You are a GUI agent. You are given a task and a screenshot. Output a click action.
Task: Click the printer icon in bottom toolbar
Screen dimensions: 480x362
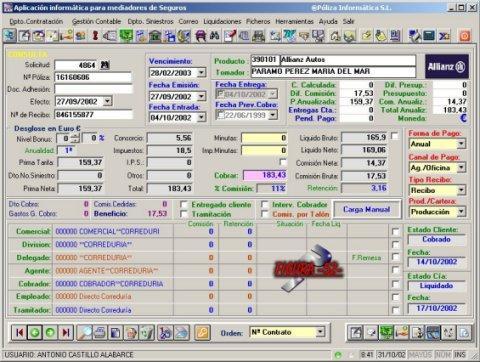(x=99, y=332)
